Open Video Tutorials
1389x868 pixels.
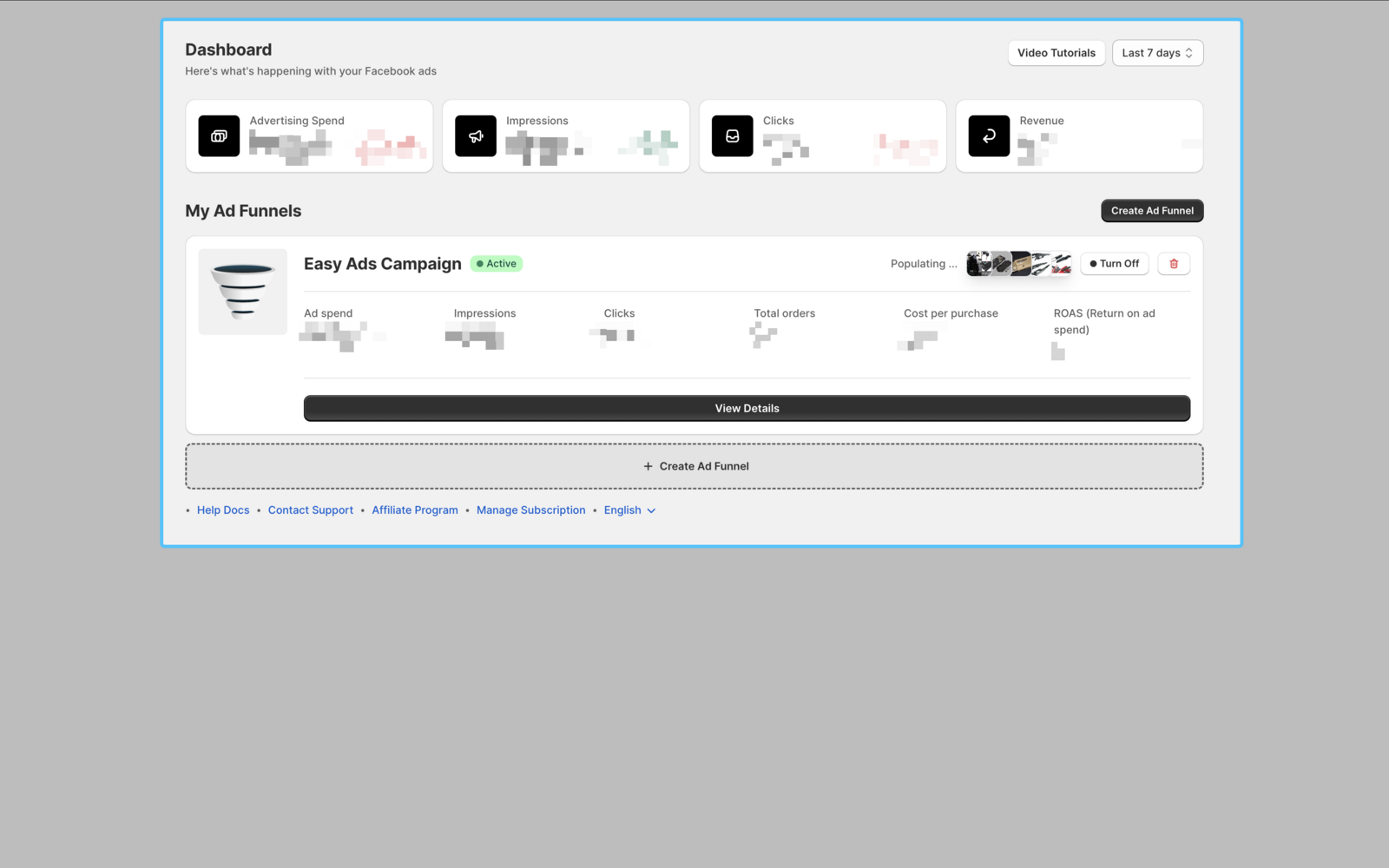(1056, 53)
